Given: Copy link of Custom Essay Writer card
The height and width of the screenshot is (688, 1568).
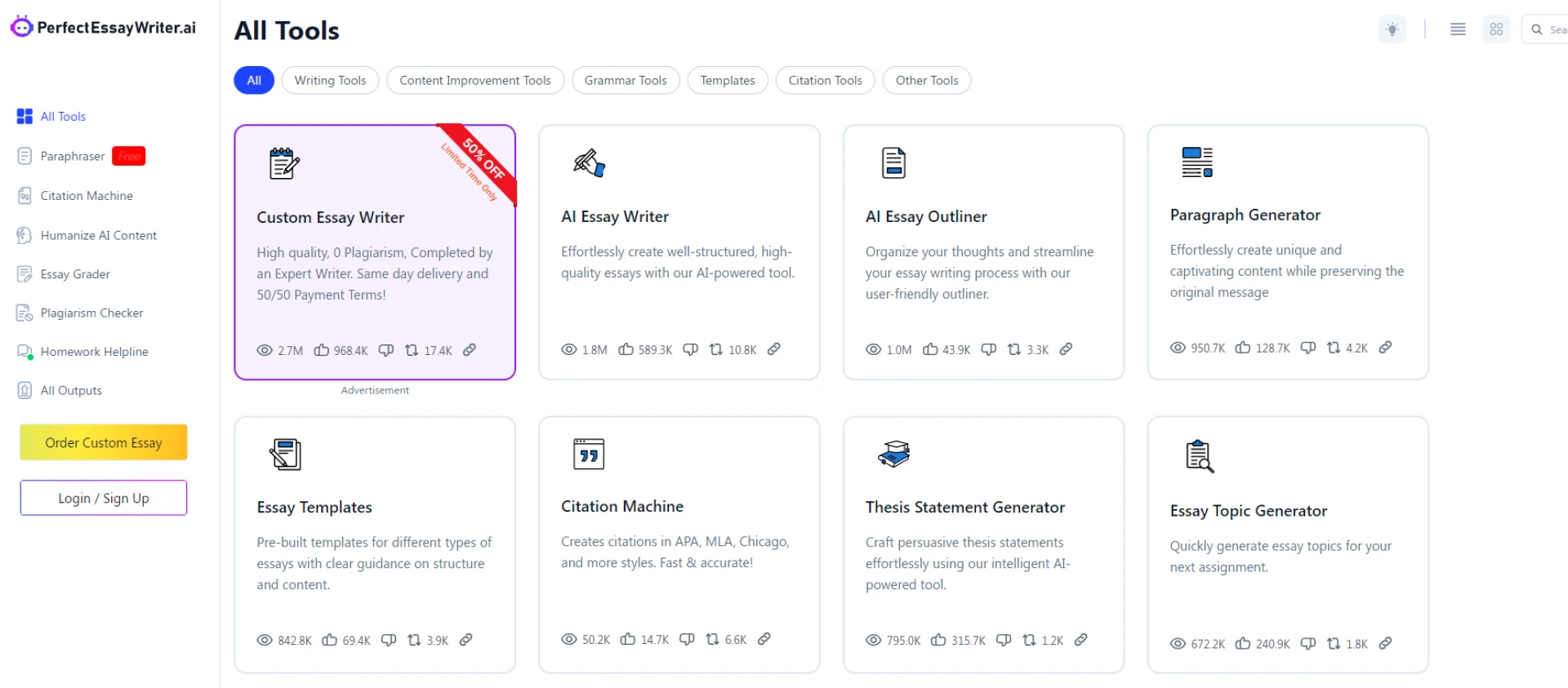Looking at the screenshot, I should (470, 350).
